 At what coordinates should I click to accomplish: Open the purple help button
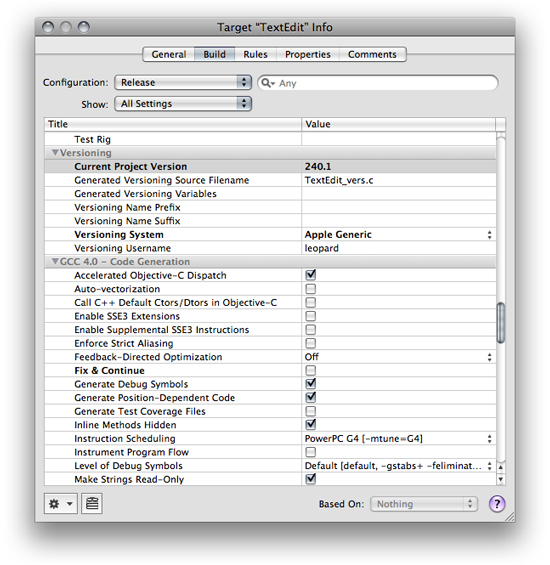(x=497, y=503)
